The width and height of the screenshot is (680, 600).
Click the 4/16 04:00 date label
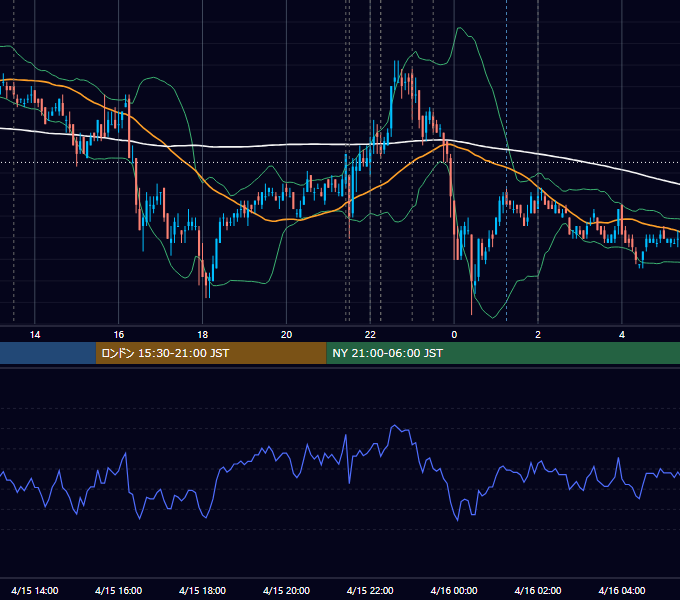point(622,590)
